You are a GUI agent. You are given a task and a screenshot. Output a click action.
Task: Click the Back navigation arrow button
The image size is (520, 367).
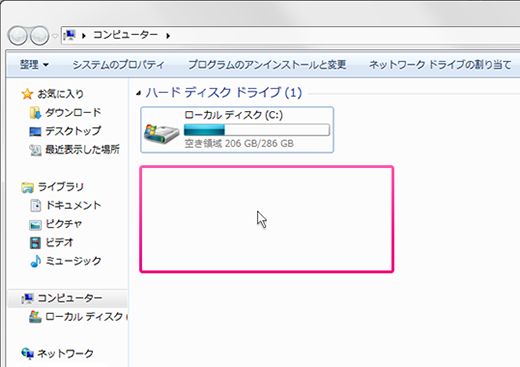click(18, 36)
